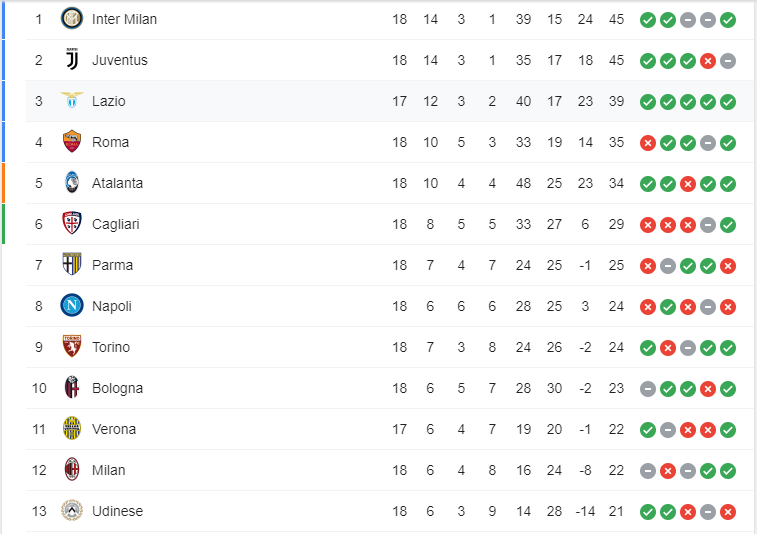Click Udinese's goal difference value -14
Viewport: 757px width, 534px height.
pos(585,511)
